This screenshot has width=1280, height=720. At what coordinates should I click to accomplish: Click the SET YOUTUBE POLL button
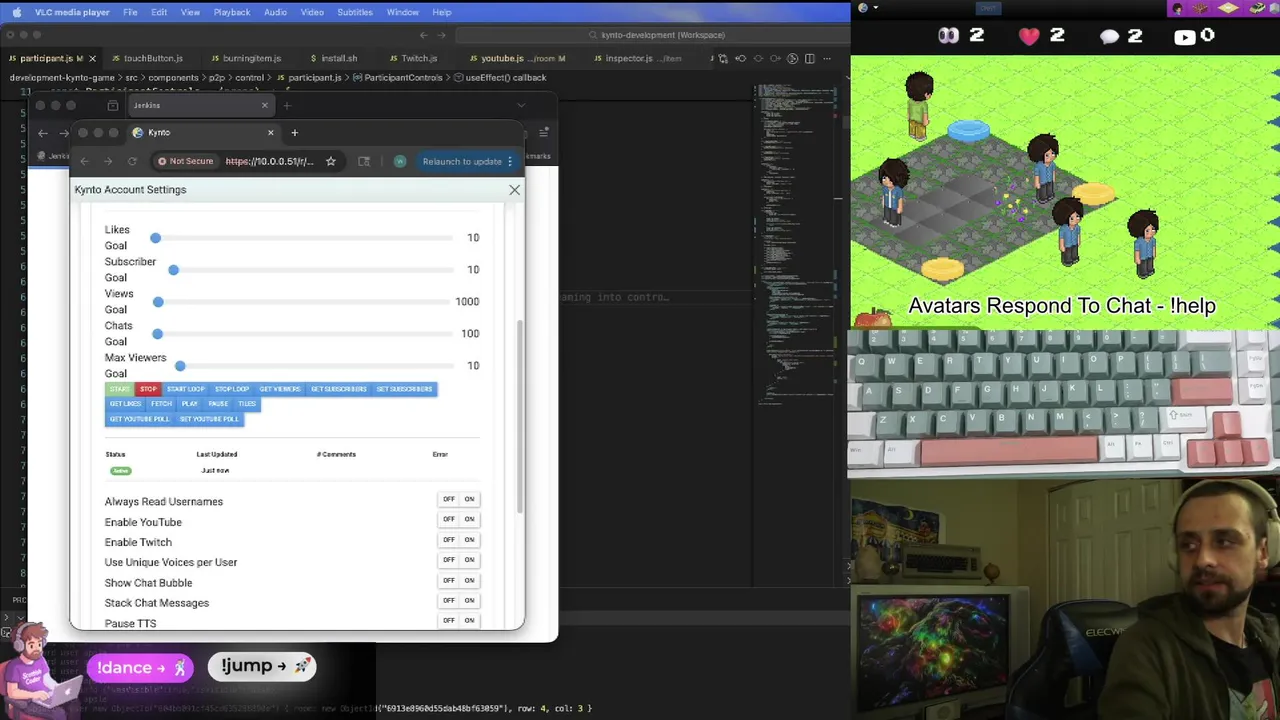pos(209,419)
